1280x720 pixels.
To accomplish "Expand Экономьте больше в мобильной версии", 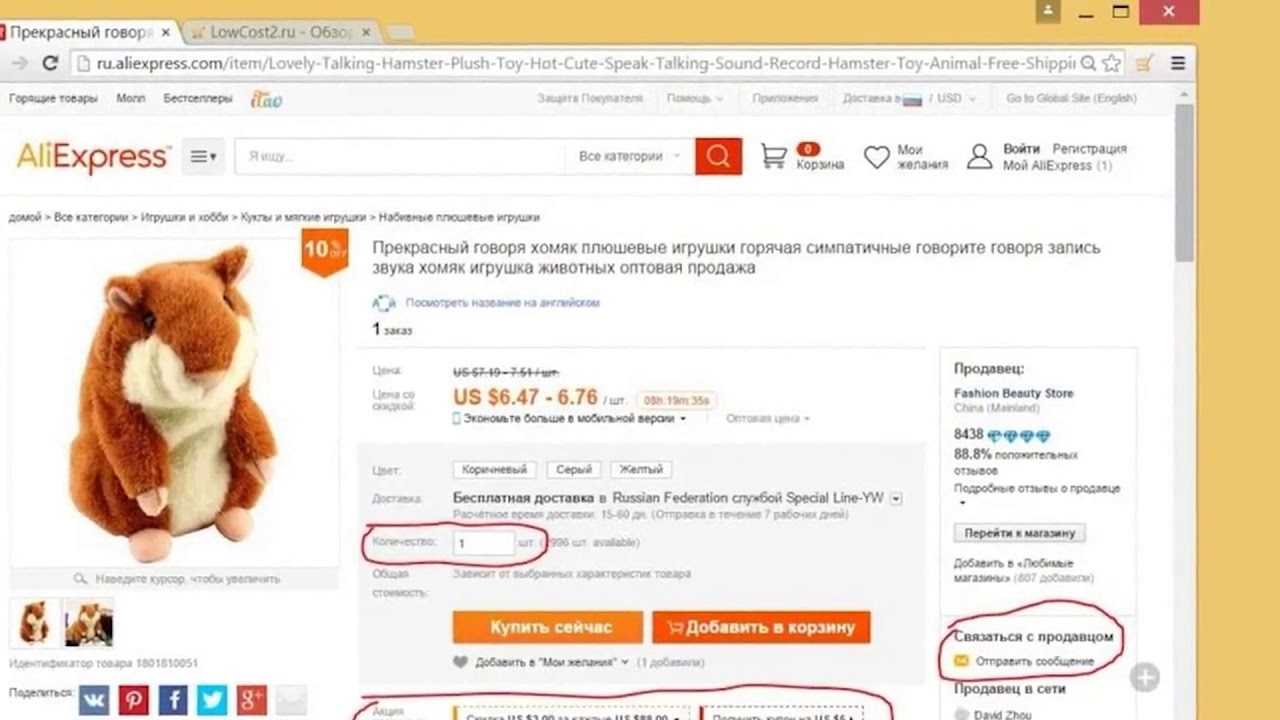I will point(570,418).
